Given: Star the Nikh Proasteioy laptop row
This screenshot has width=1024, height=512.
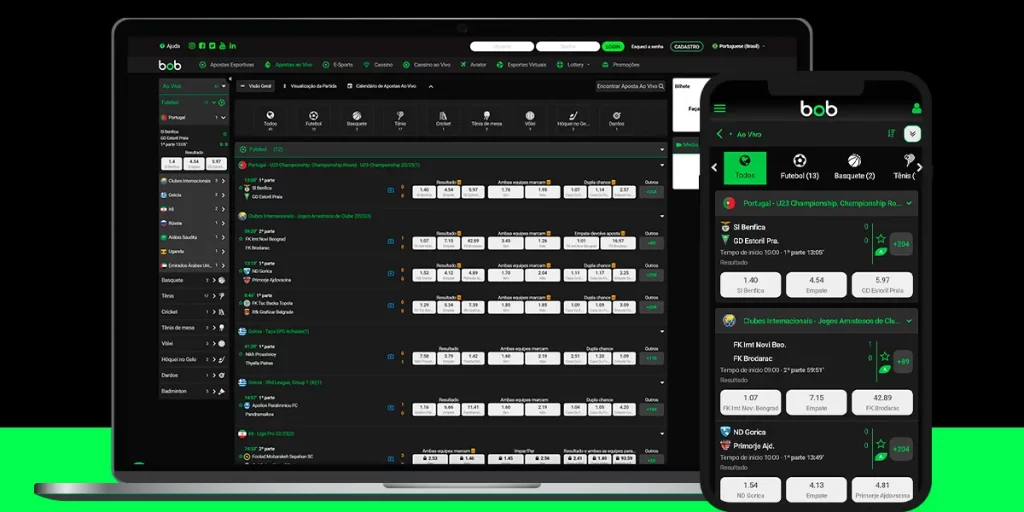Looking at the screenshot, I should 241,355.
